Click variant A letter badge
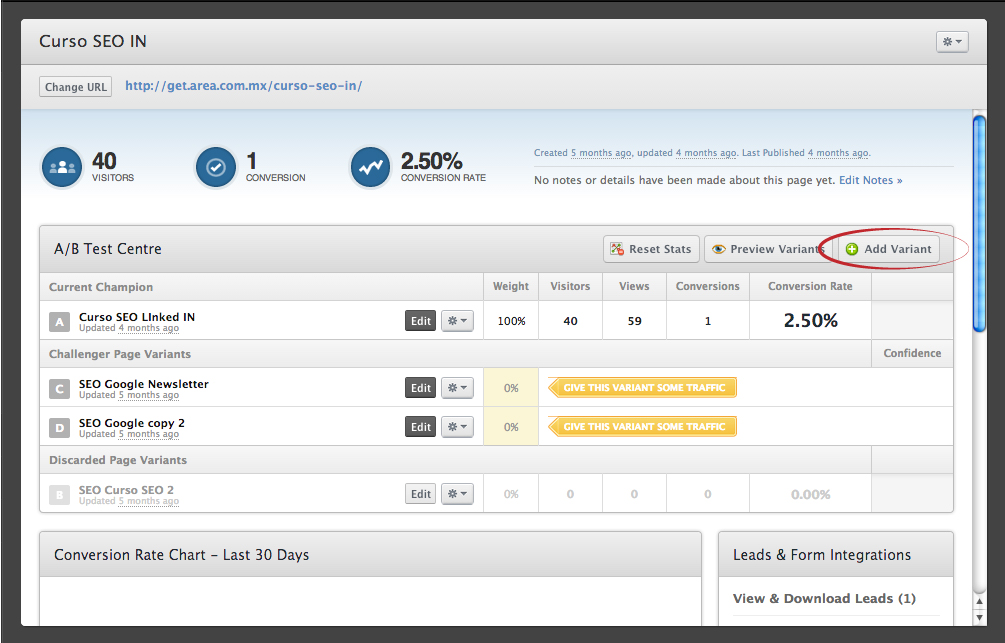 pyautogui.click(x=60, y=322)
